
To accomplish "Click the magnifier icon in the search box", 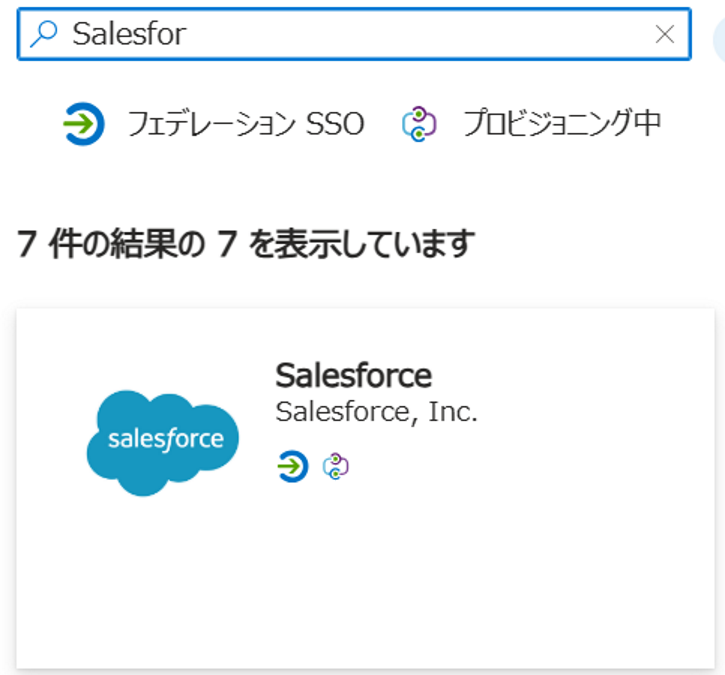I will pos(45,34).
